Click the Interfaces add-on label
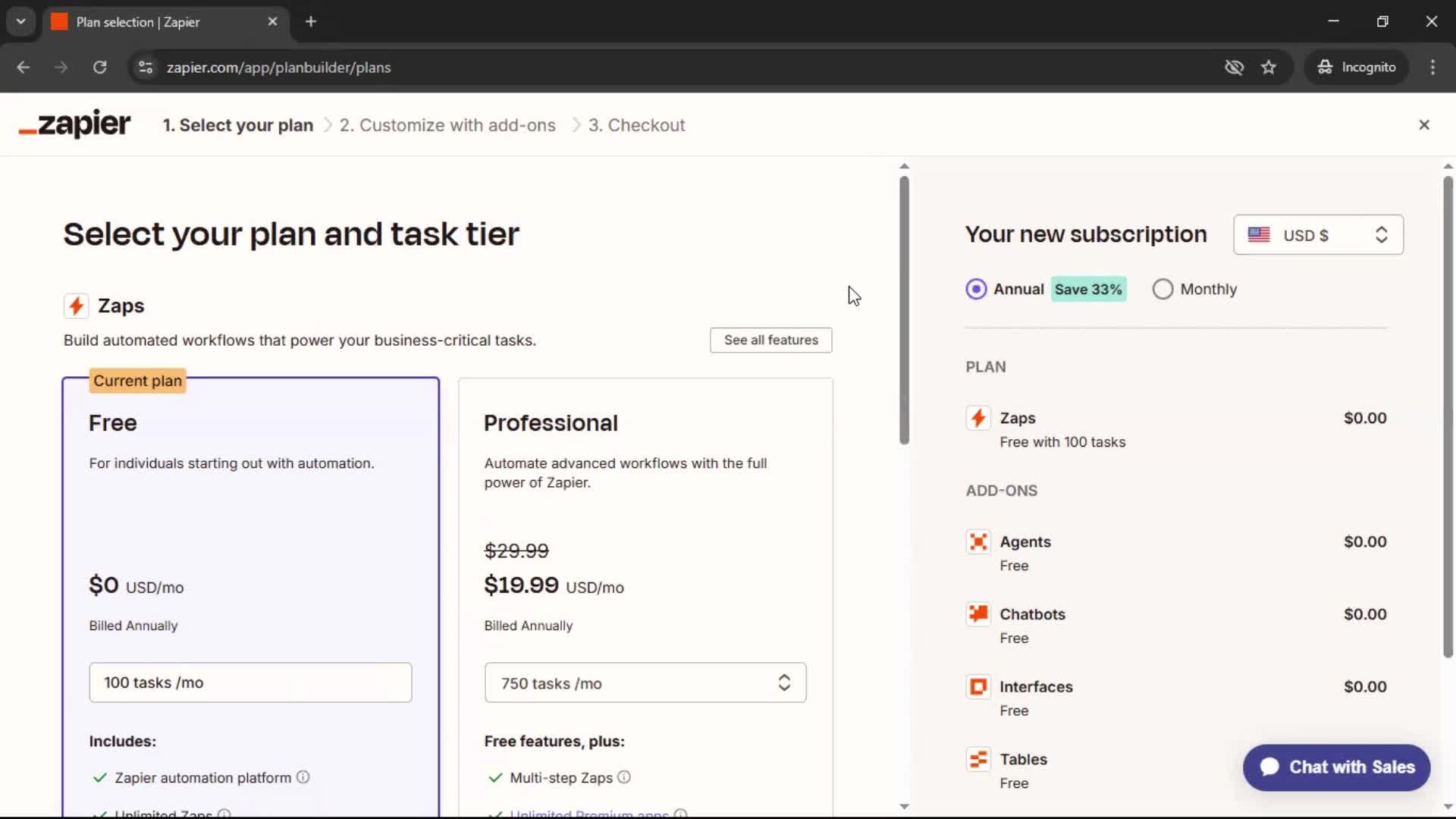The height and width of the screenshot is (819, 1456). click(x=1036, y=687)
